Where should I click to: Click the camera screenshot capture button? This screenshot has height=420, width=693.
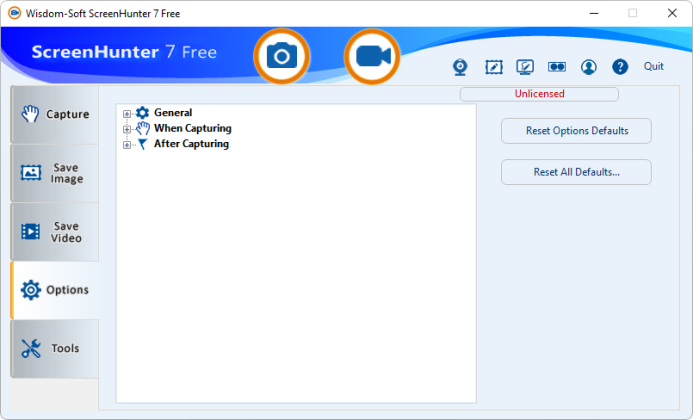pyautogui.click(x=282, y=56)
